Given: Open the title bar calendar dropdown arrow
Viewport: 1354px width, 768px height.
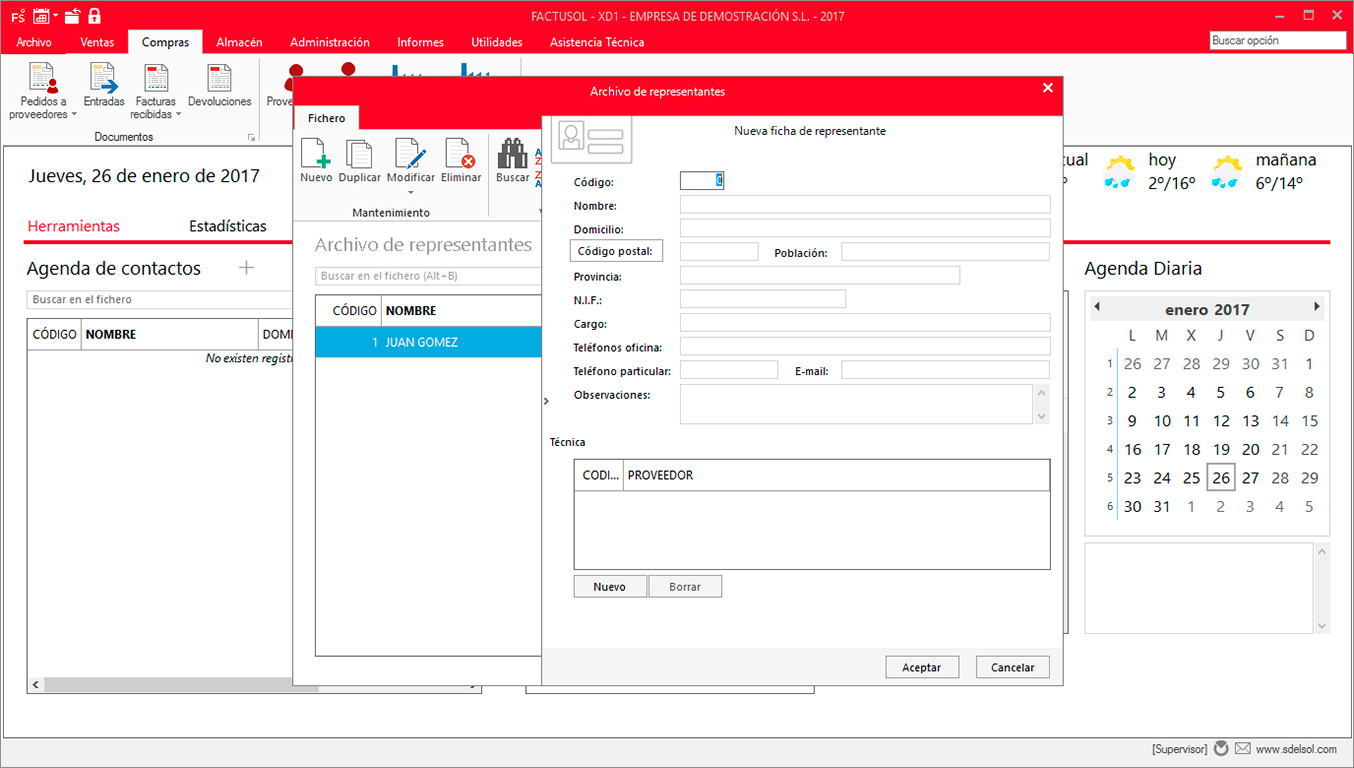Looking at the screenshot, I should (55, 16).
